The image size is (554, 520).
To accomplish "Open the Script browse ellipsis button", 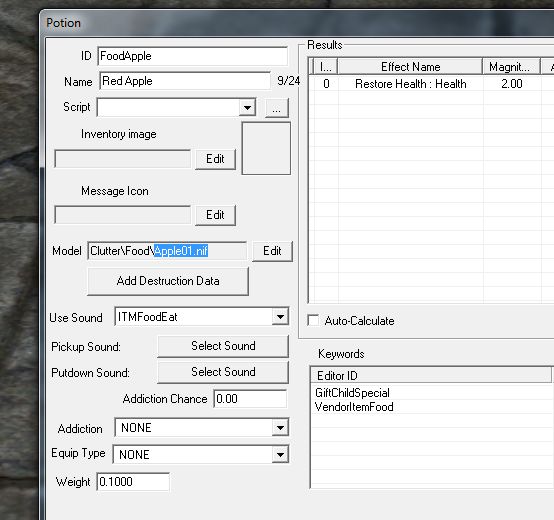I will click(277, 108).
